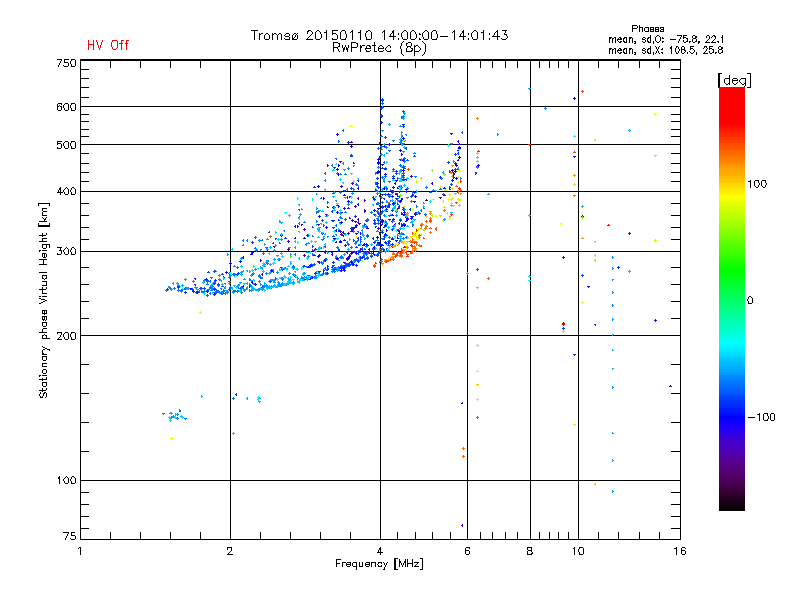Click the '[deg]' colorbar unit label
Screen dimensions: 800x600
click(x=734, y=80)
